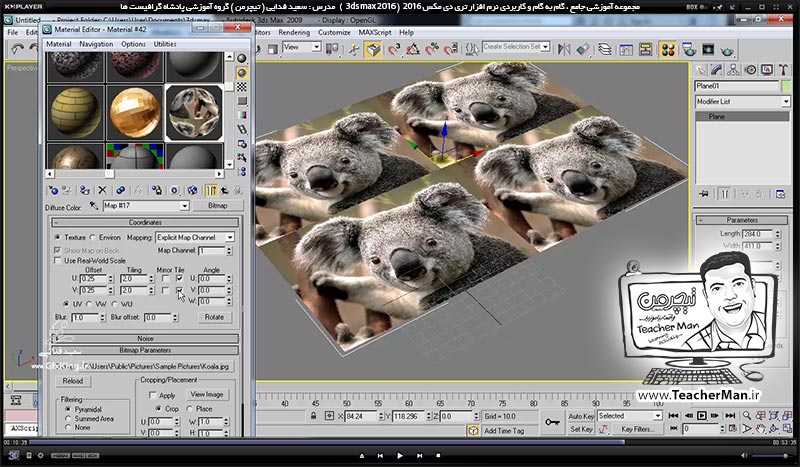Click the Video Color Check icon
Screen dimensions: 800x467
point(242,115)
